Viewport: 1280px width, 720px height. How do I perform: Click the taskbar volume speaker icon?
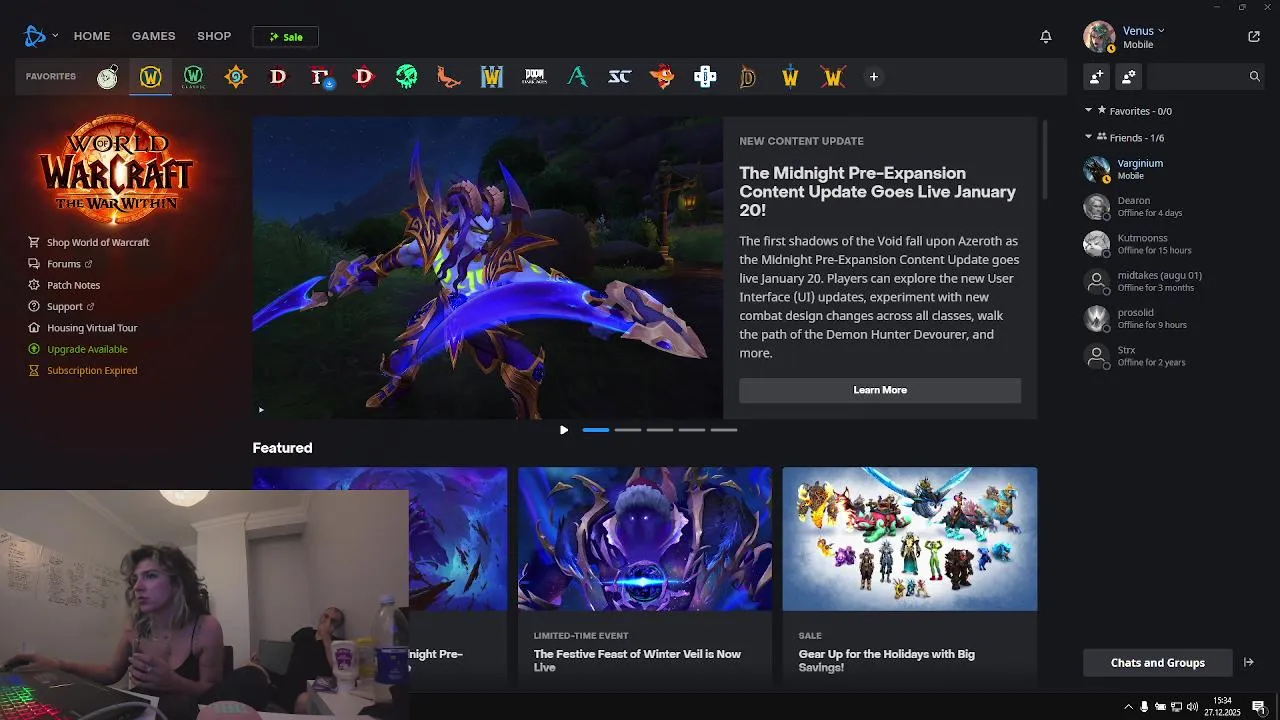tap(1192, 707)
